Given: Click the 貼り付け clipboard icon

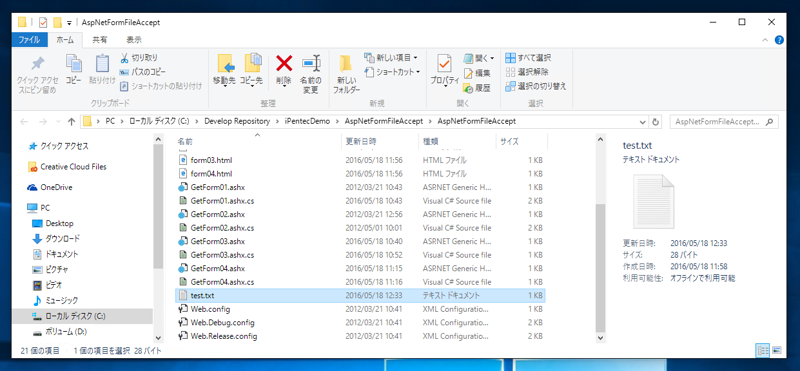Looking at the screenshot, I should [102, 64].
